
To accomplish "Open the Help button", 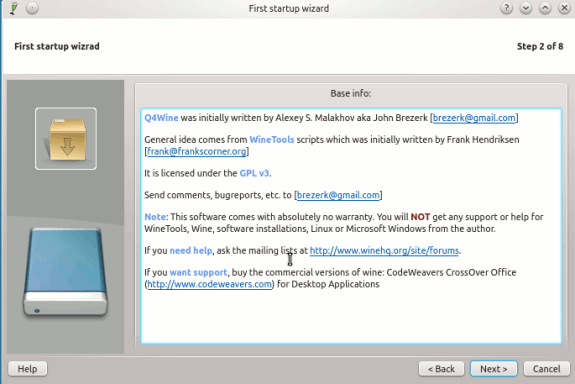I will click(28, 369).
